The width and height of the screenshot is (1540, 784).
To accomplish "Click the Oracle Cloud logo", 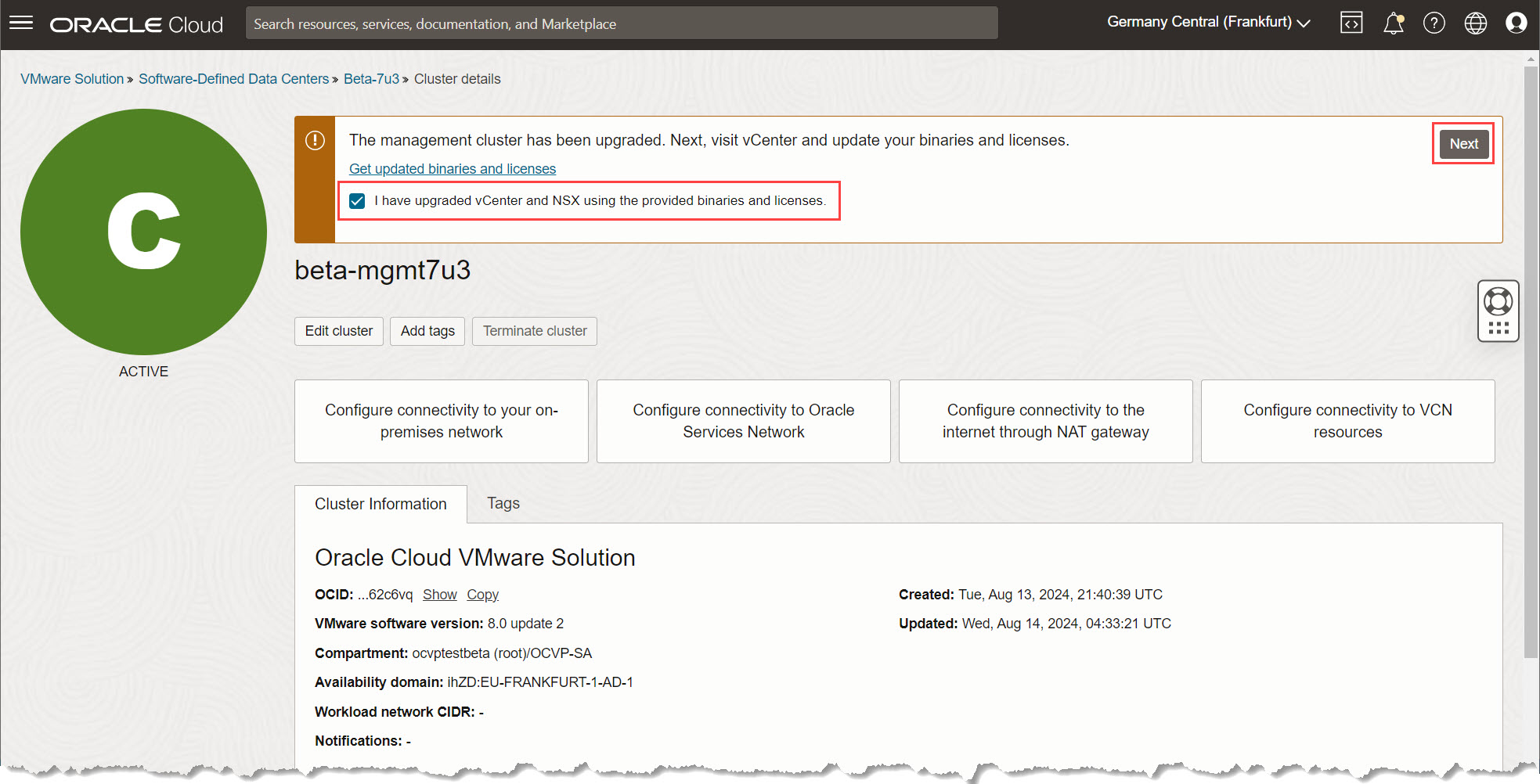I will 136,24.
